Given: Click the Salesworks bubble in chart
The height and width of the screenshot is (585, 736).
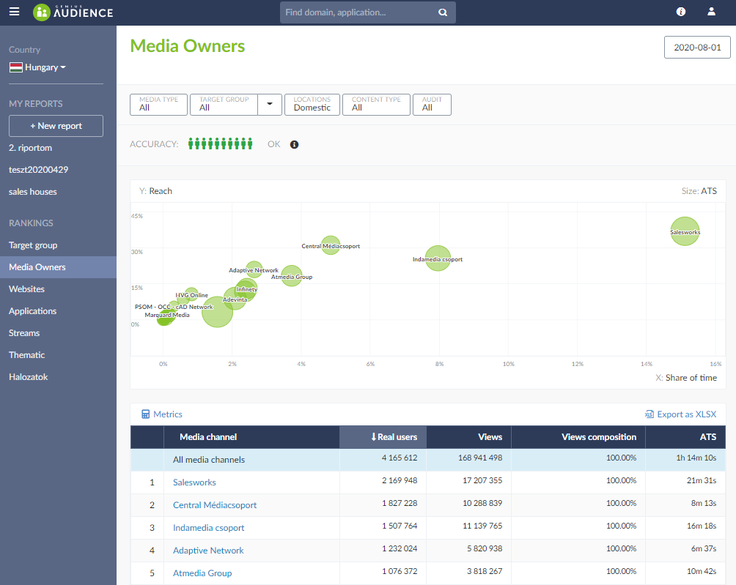Looking at the screenshot, I should pos(685,231).
